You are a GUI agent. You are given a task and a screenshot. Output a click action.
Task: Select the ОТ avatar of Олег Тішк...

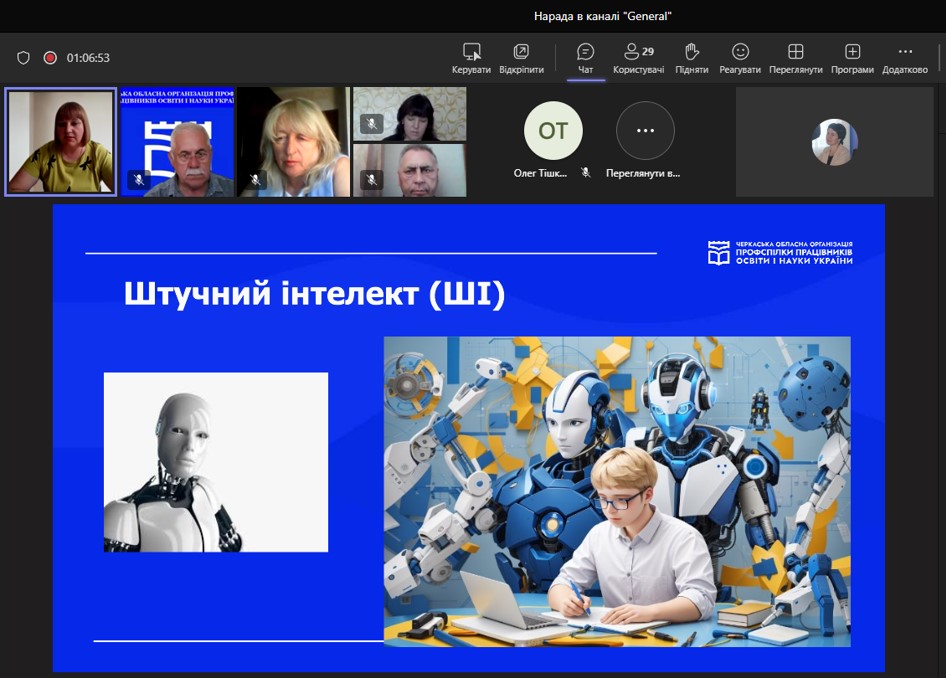pos(553,131)
